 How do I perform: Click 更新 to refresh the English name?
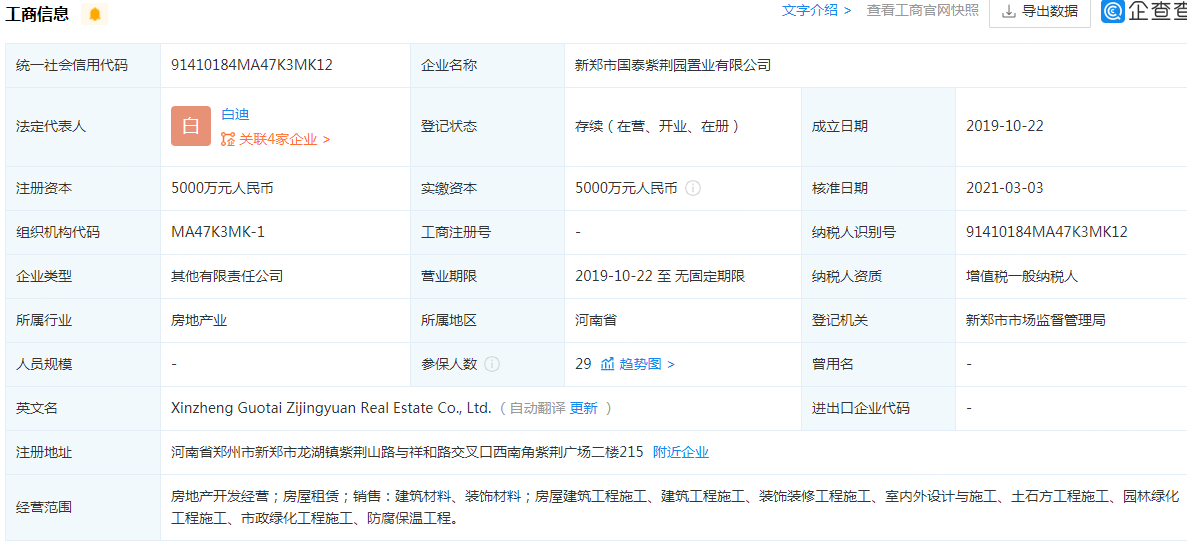583,408
